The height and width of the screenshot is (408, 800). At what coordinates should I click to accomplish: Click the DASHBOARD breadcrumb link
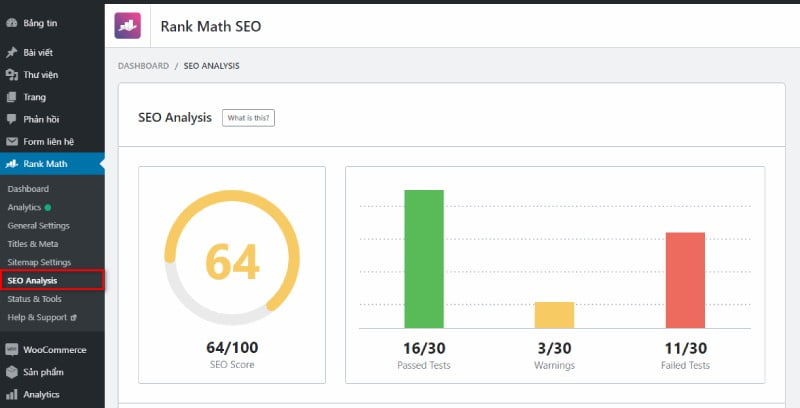pyautogui.click(x=143, y=66)
